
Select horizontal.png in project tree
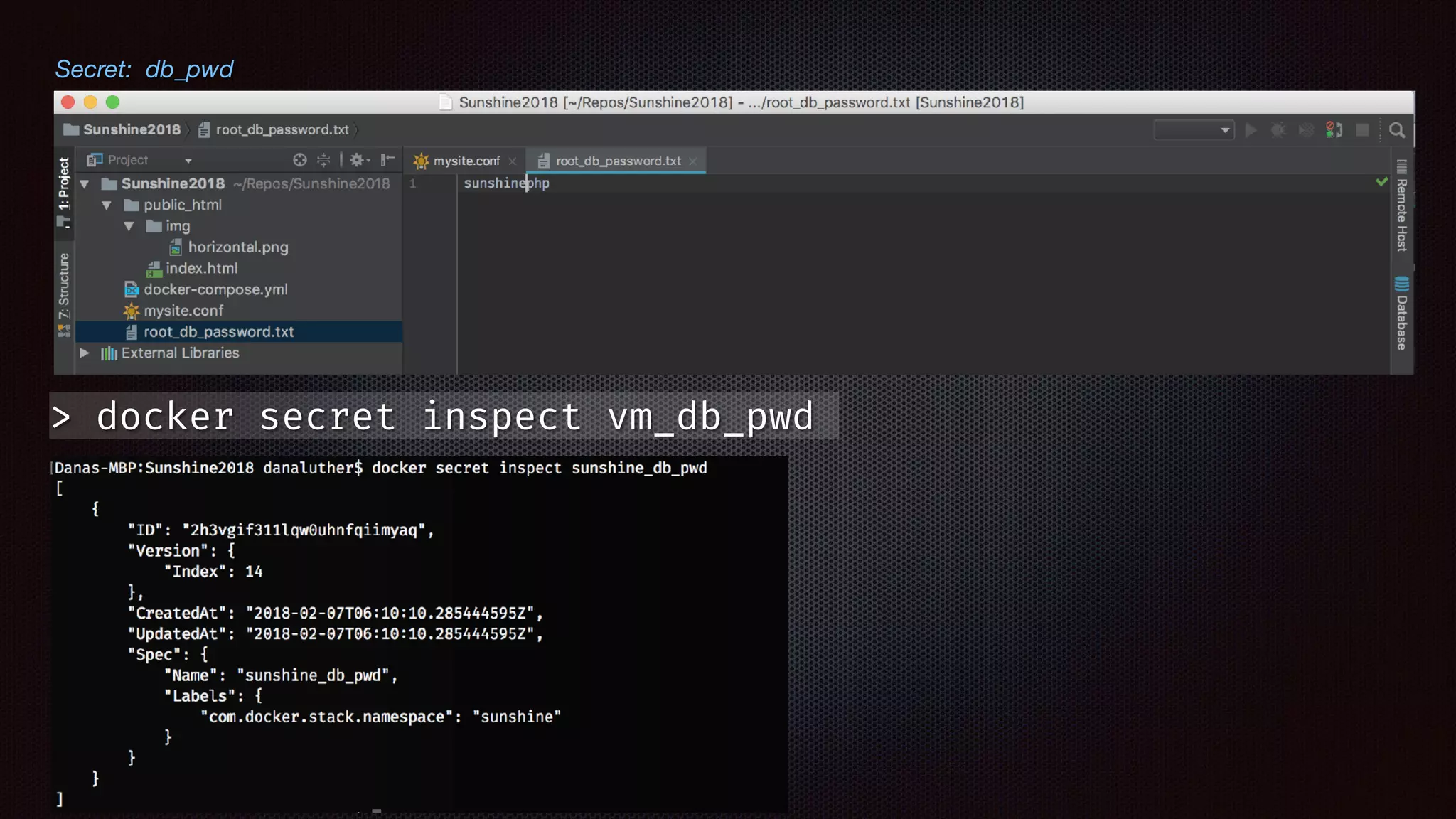[238, 247]
